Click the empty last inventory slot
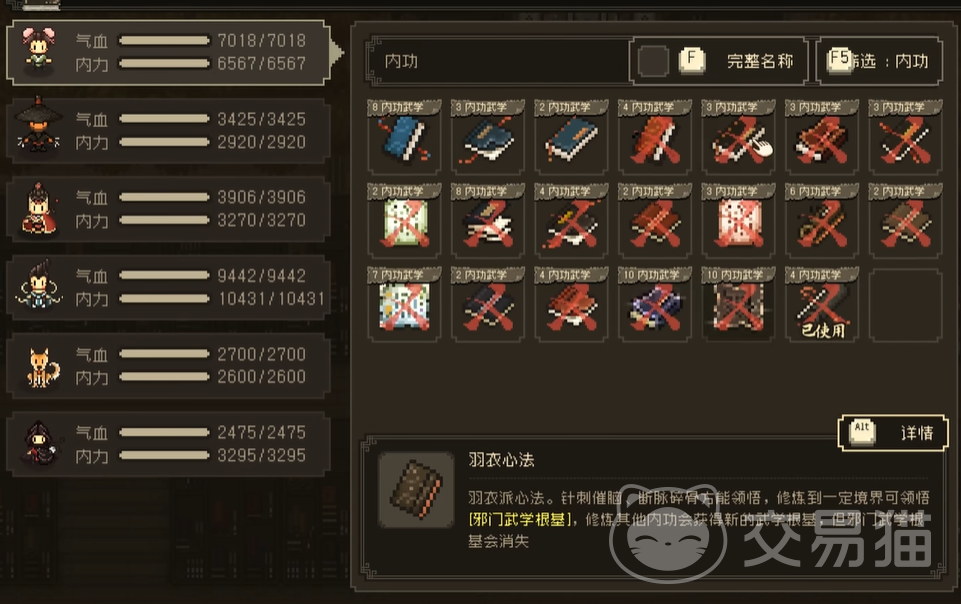This screenshot has width=961, height=604. click(x=905, y=304)
